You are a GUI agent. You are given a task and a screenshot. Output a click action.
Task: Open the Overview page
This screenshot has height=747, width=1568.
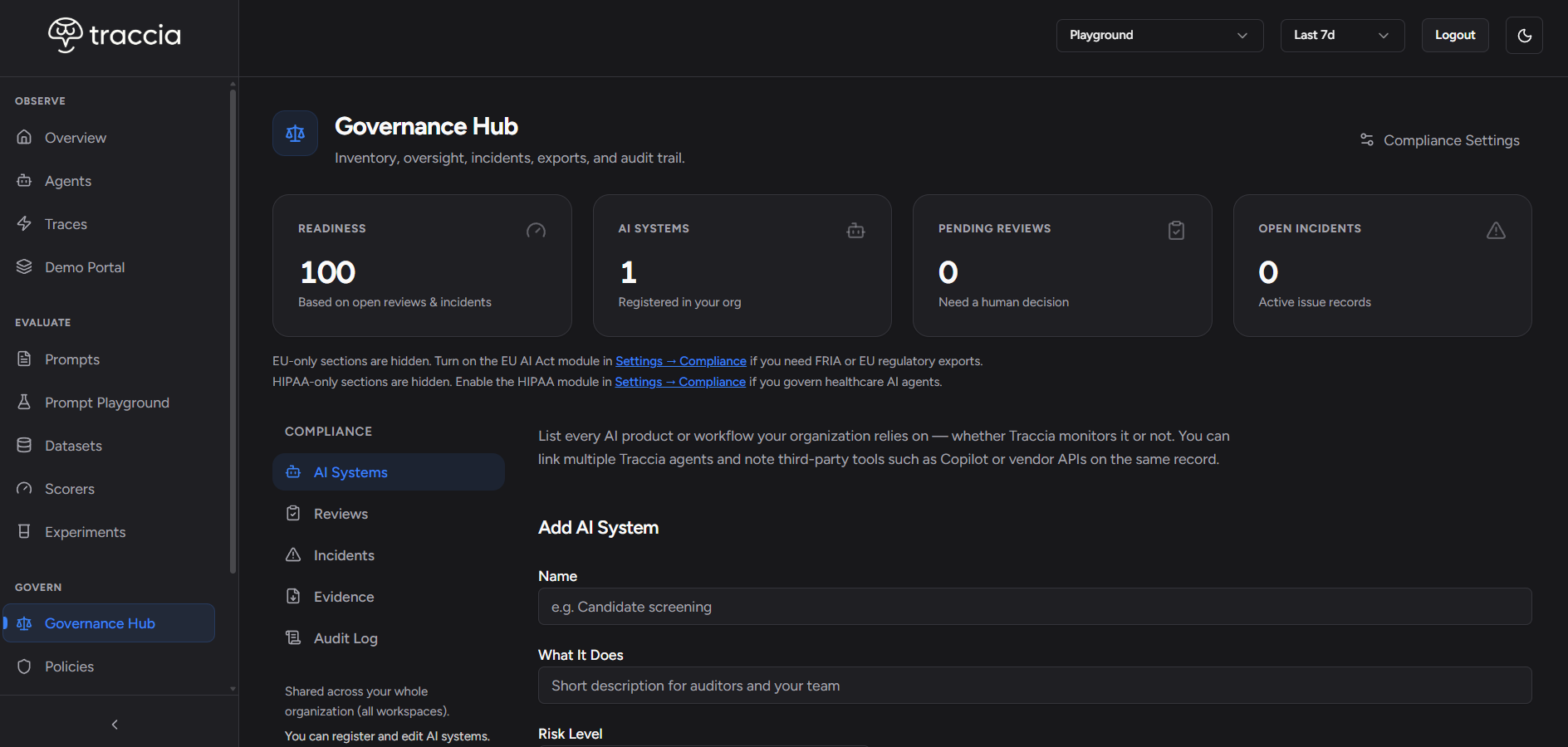point(76,137)
